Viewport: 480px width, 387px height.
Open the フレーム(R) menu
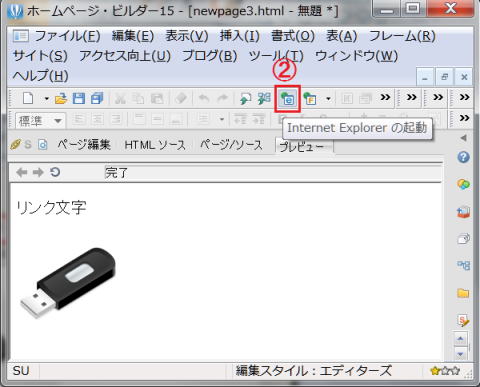tap(402, 36)
